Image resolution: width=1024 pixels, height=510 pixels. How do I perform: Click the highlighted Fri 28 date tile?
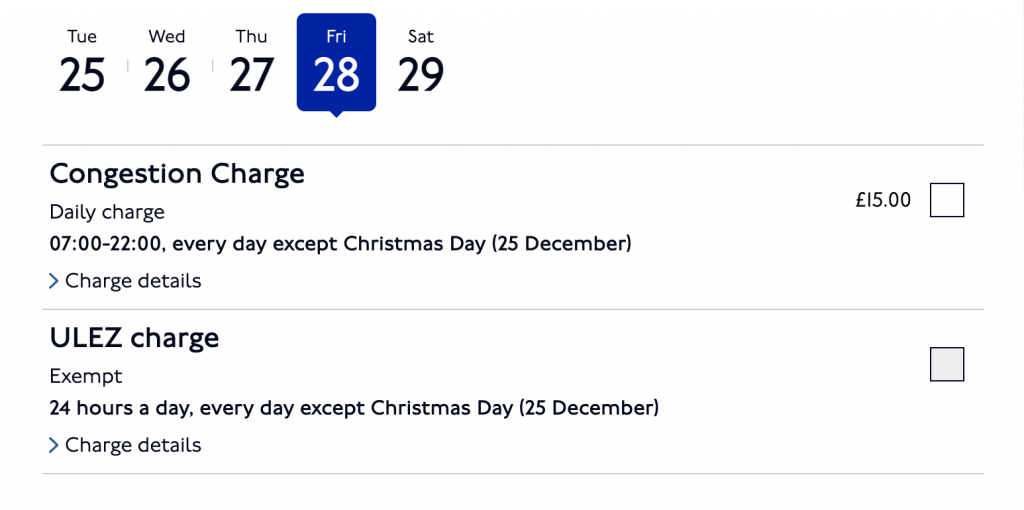coord(336,62)
